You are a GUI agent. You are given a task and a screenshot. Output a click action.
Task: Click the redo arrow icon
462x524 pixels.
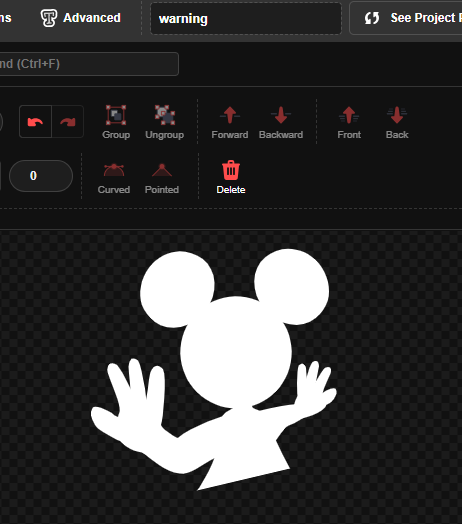tap(68, 122)
